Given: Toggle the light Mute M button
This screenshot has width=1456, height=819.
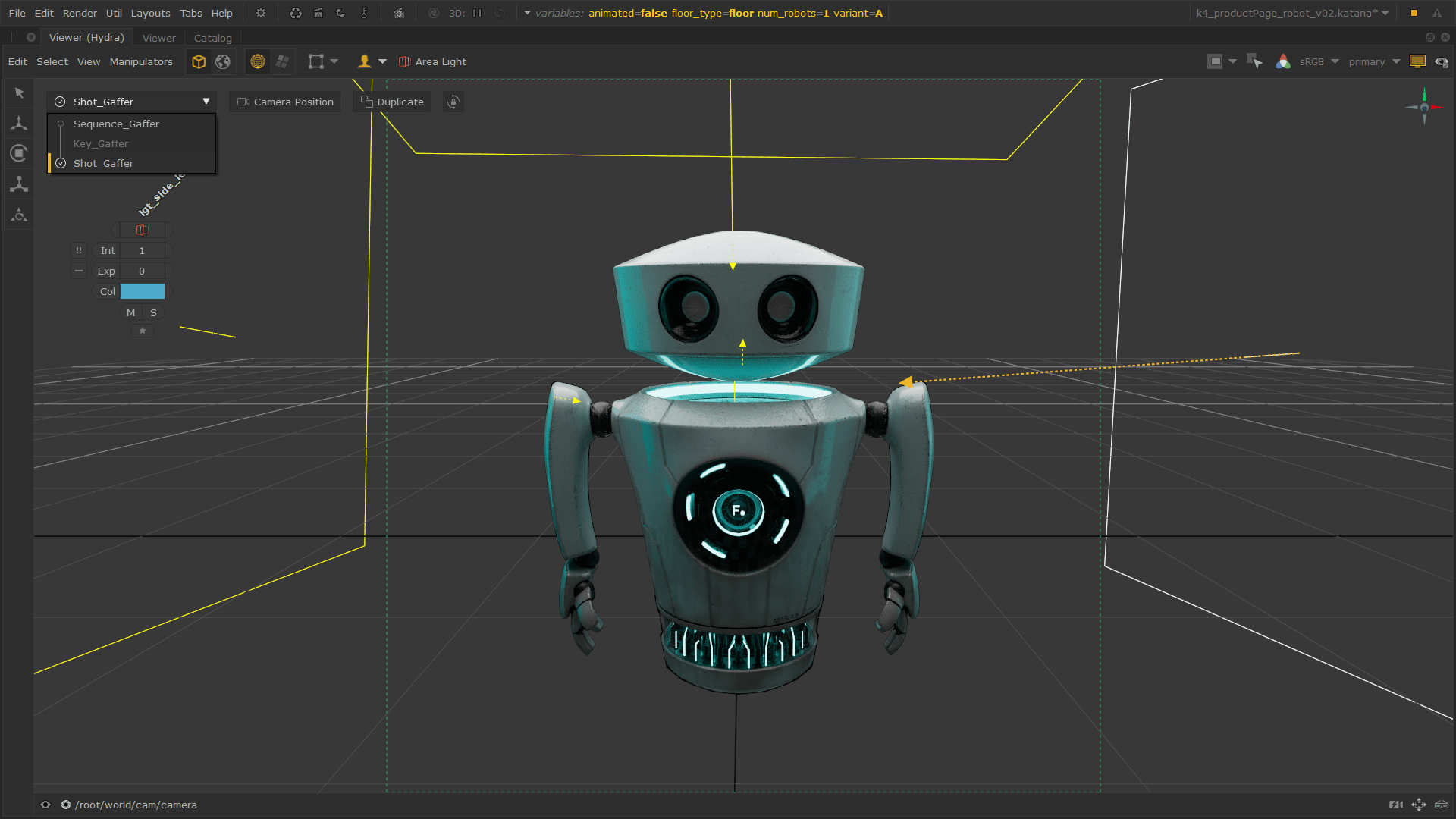Looking at the screenshot, I should click(x=130, y=312).
